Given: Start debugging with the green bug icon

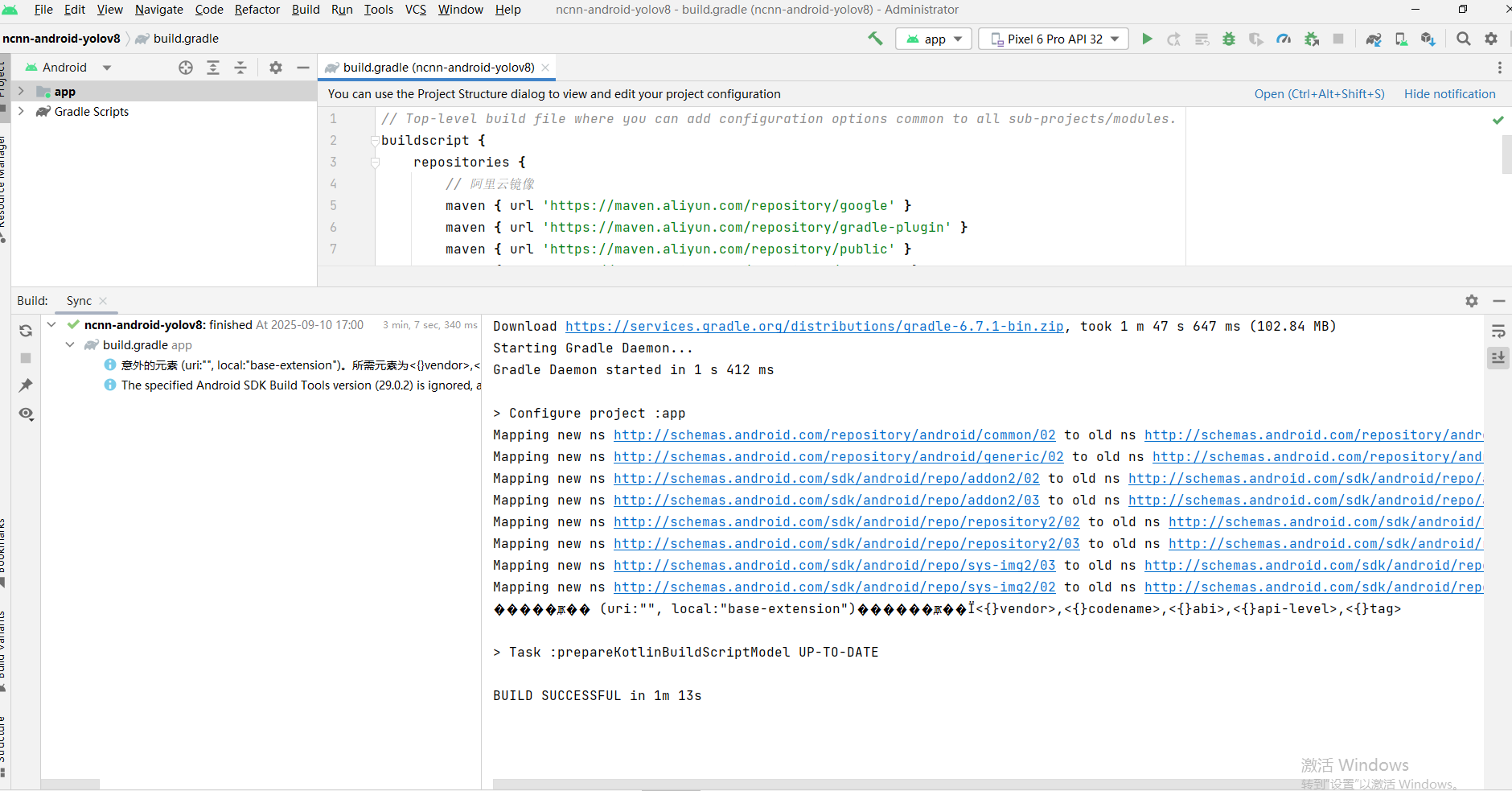Looking at the screenshot, I should (x=1229, y=39).
